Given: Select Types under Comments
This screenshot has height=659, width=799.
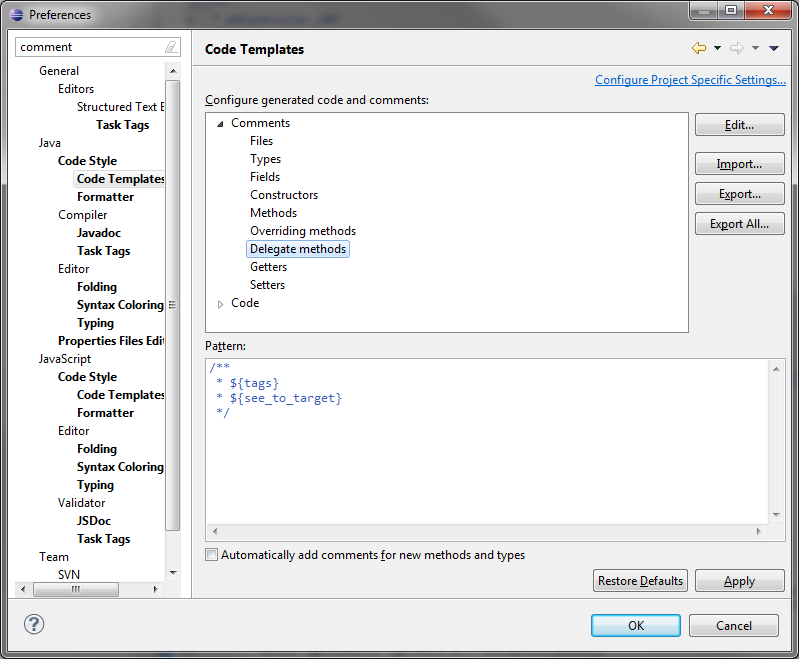Looking at the screenshot, I should tap(265, 159).
